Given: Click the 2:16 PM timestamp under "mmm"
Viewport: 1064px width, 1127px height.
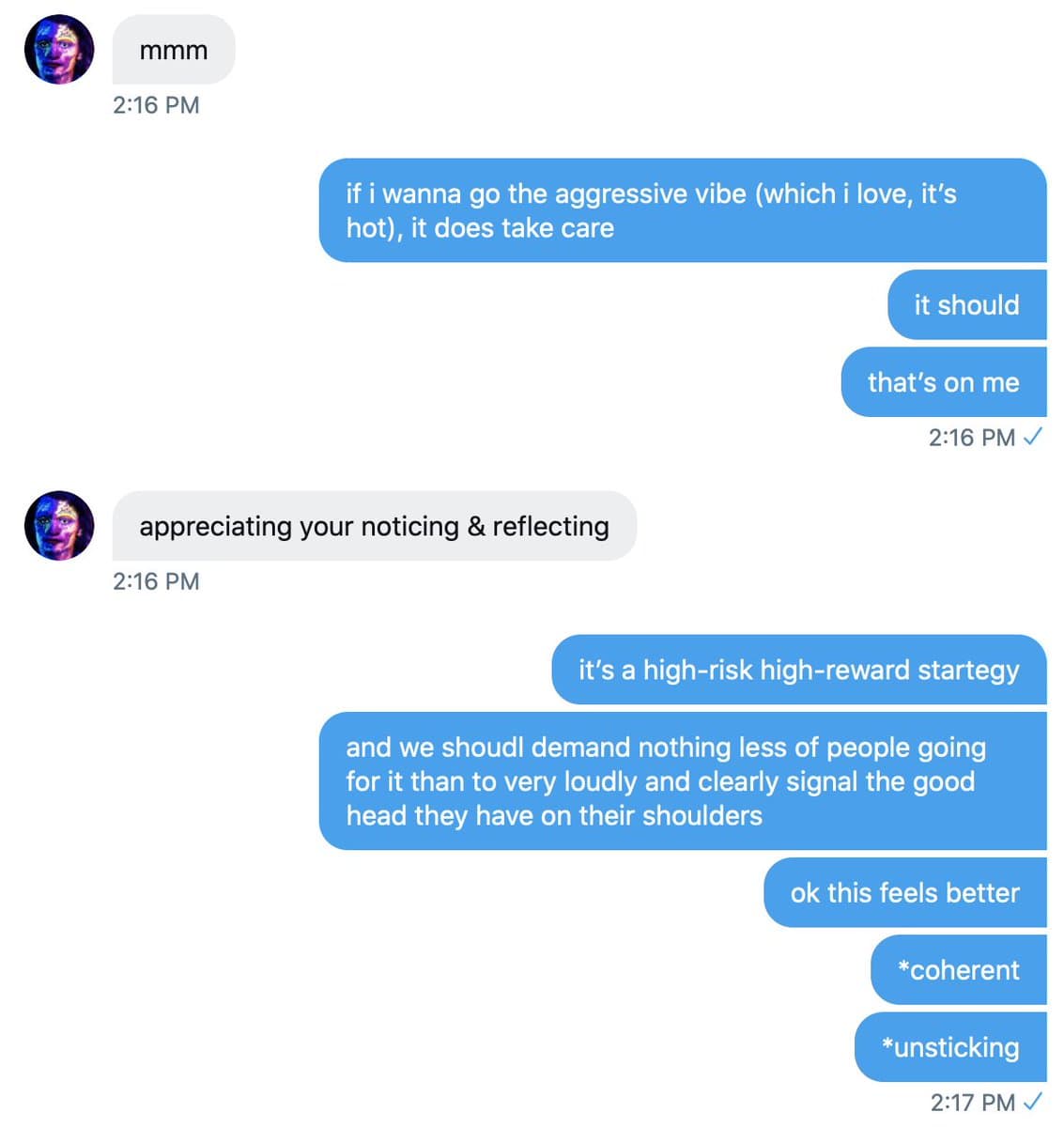Looking at the screenshot, I should 156,105.
